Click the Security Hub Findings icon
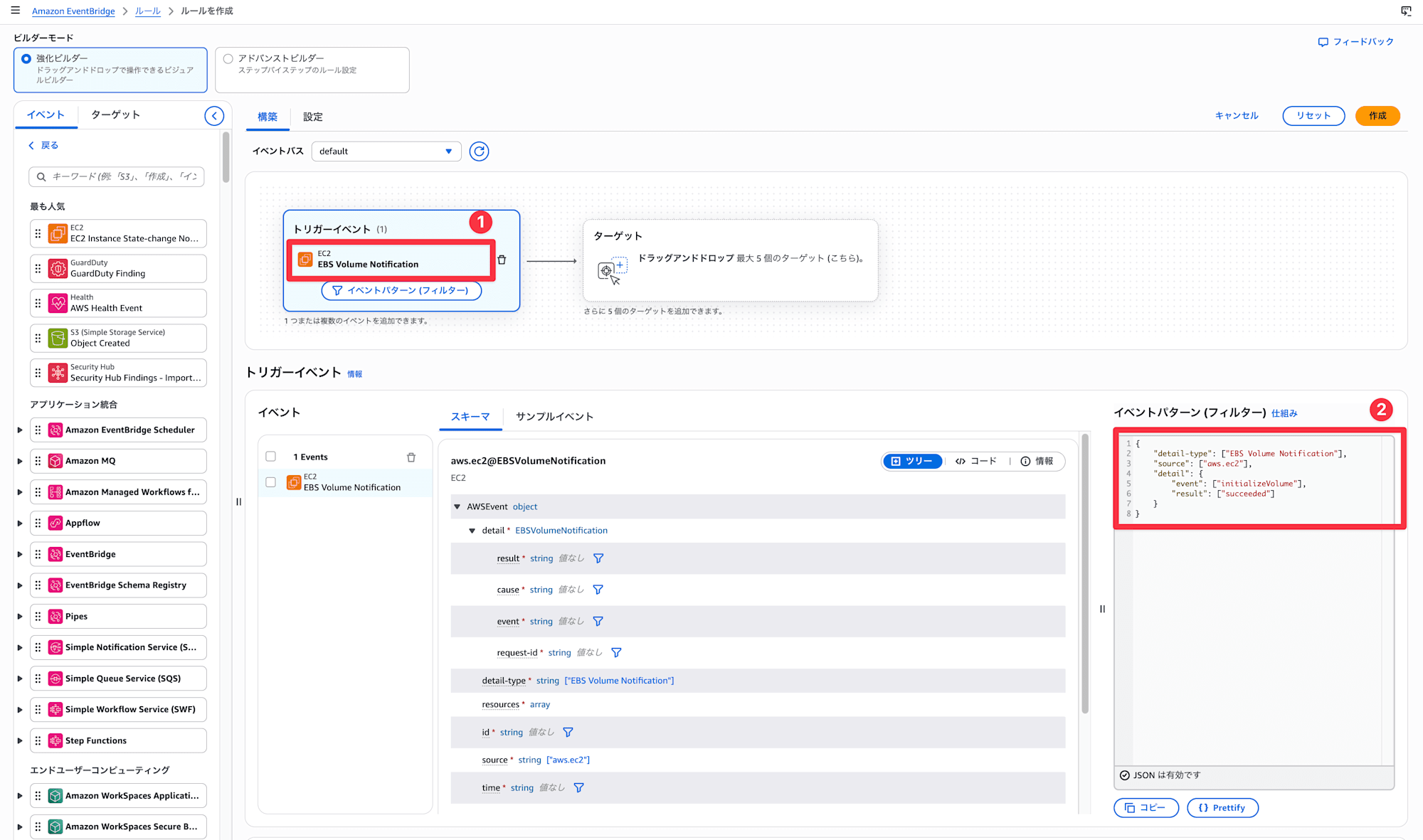This screenshot has height=840, width=1423. (x=58, y=373)
